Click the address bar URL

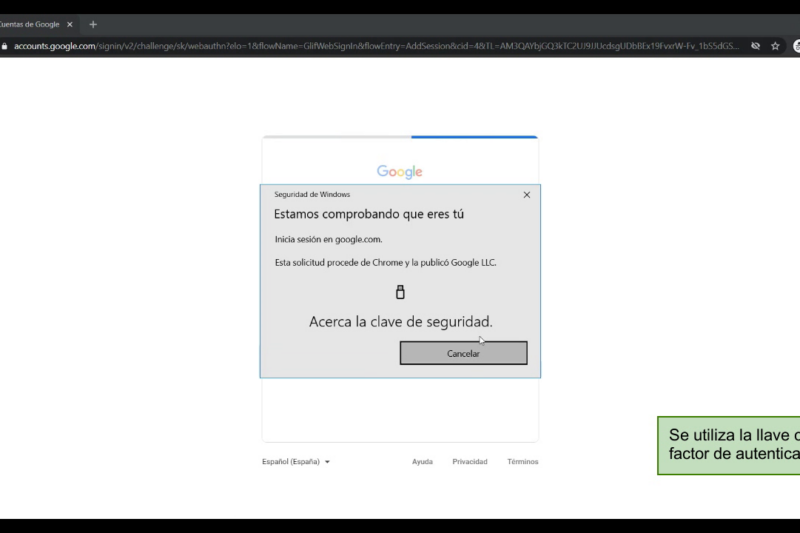376,46
